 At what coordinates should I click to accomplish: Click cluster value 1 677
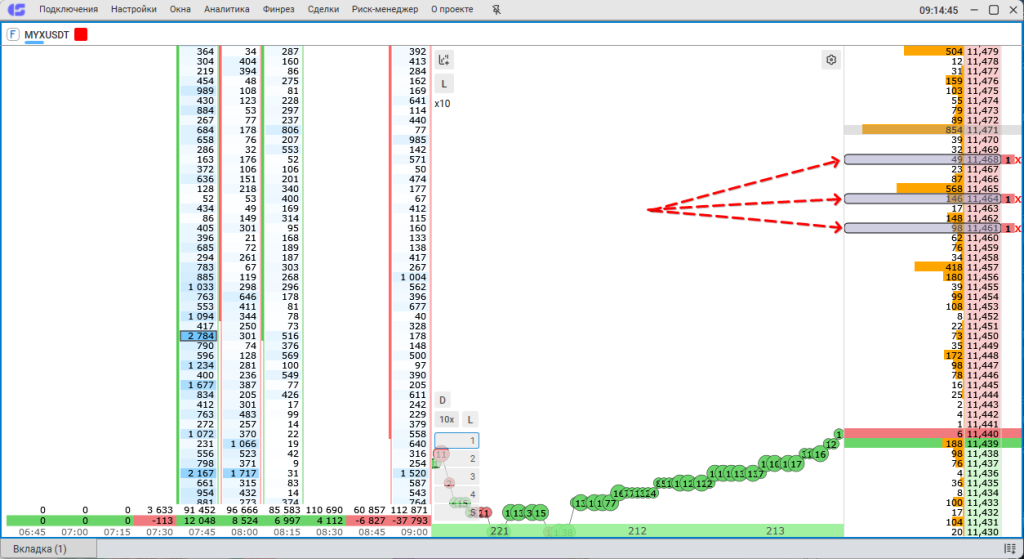199,385
